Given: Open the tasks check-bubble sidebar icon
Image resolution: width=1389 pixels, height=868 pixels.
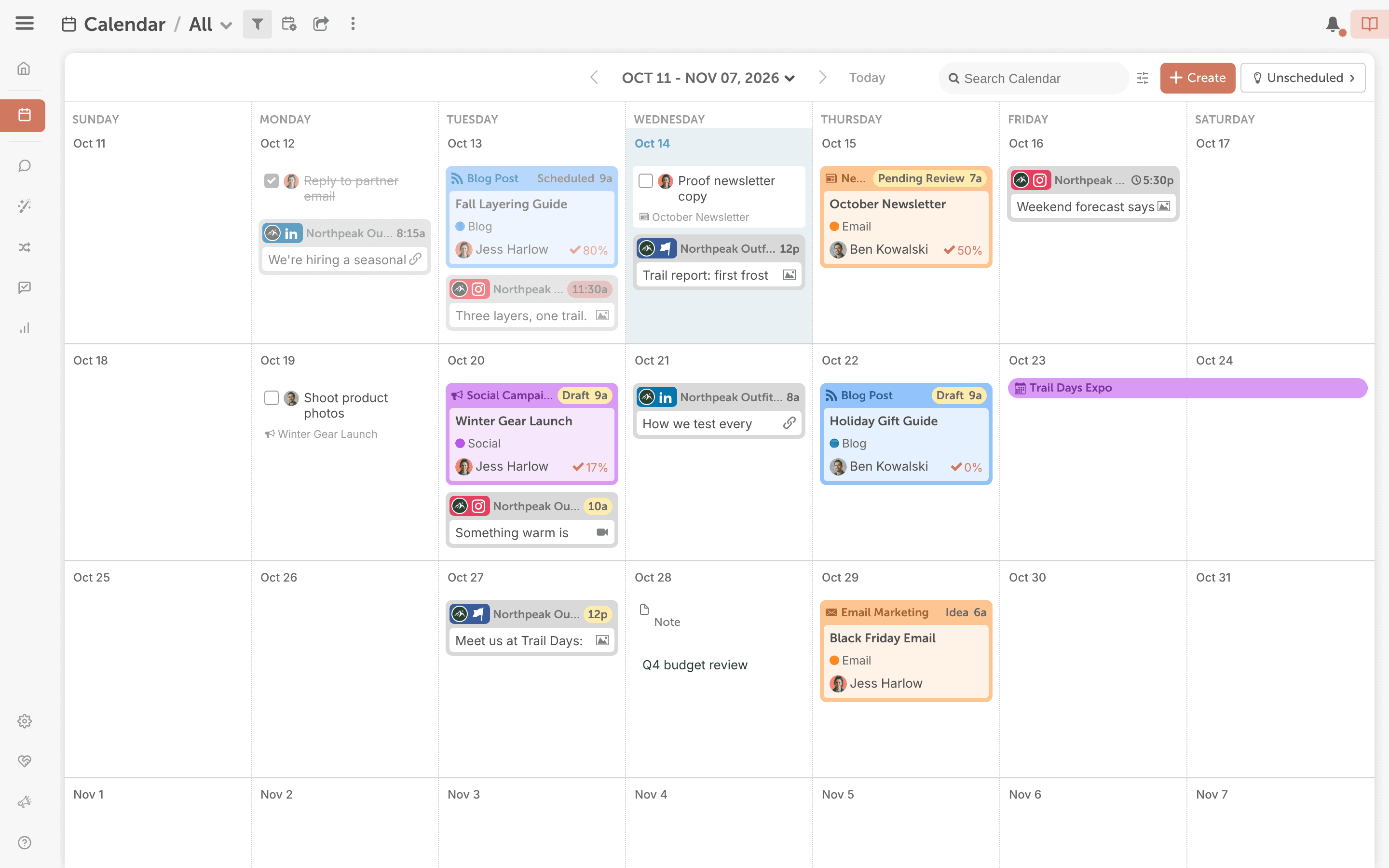Looking at the screenshot, I should coord(24,287).
